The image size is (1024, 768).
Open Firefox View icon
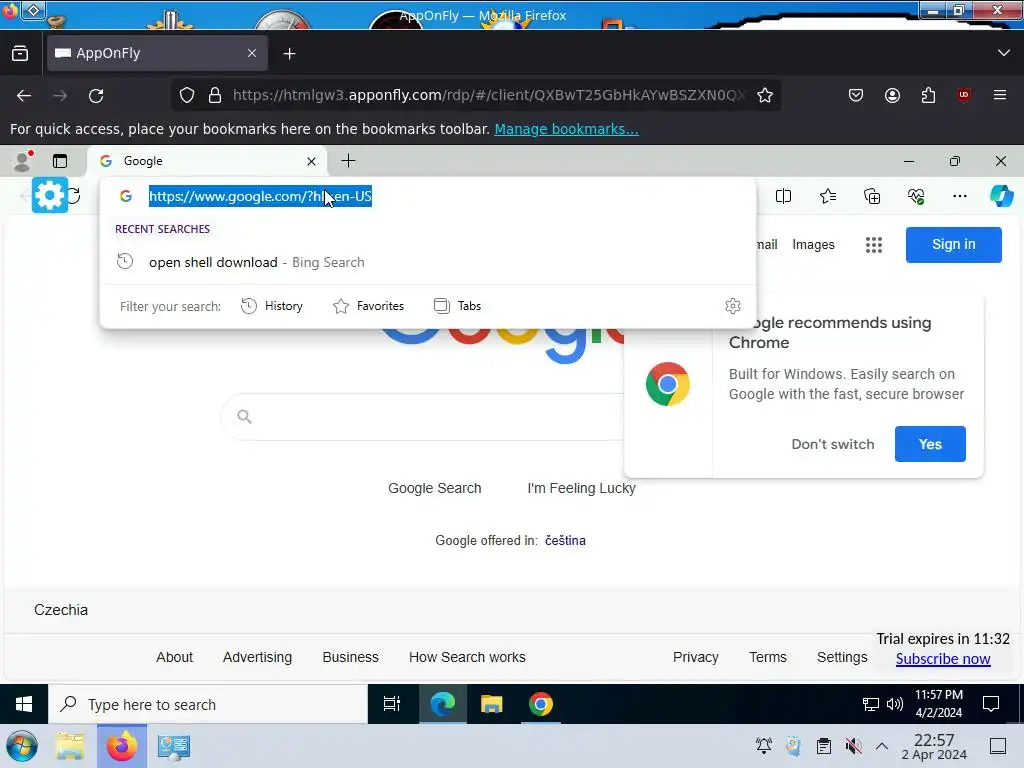[20, 54]
